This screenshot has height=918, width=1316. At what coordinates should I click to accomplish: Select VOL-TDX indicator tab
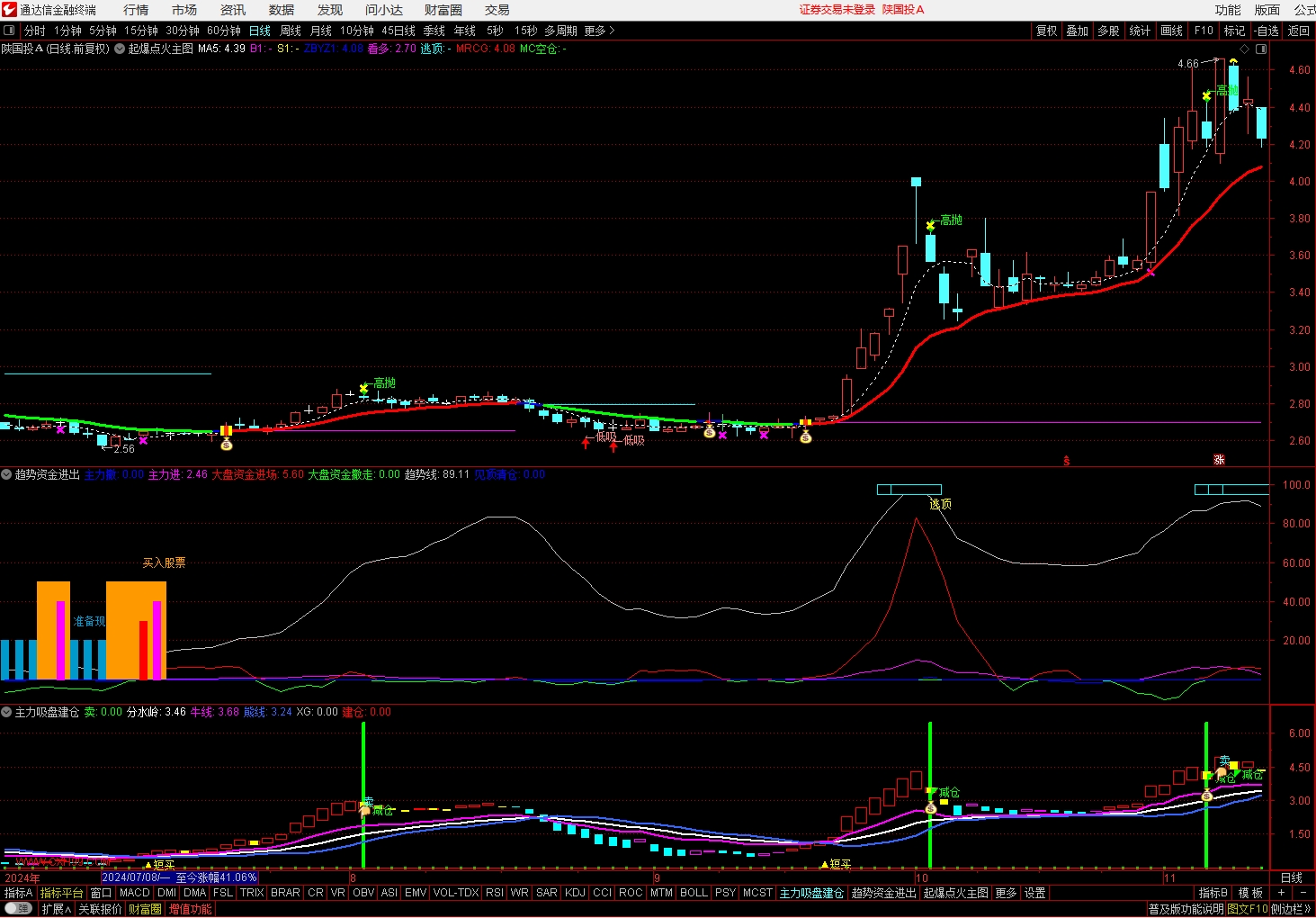pyautogui.click(x=456, y=893)
